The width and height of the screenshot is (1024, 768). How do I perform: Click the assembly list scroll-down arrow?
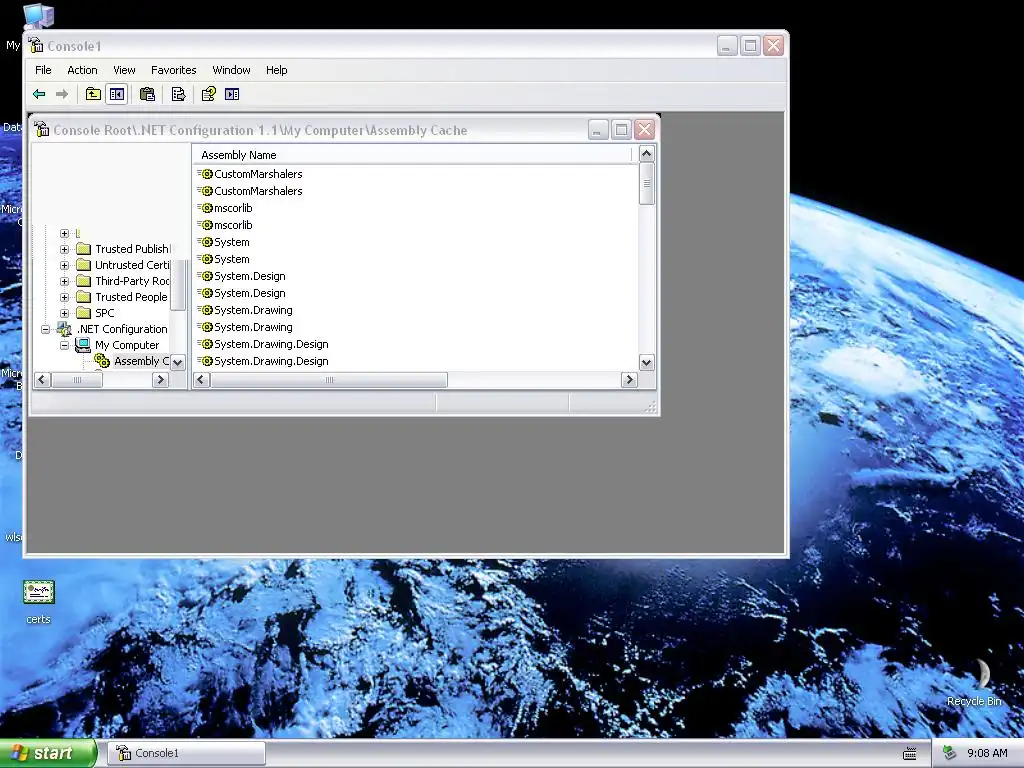(647, 362)
